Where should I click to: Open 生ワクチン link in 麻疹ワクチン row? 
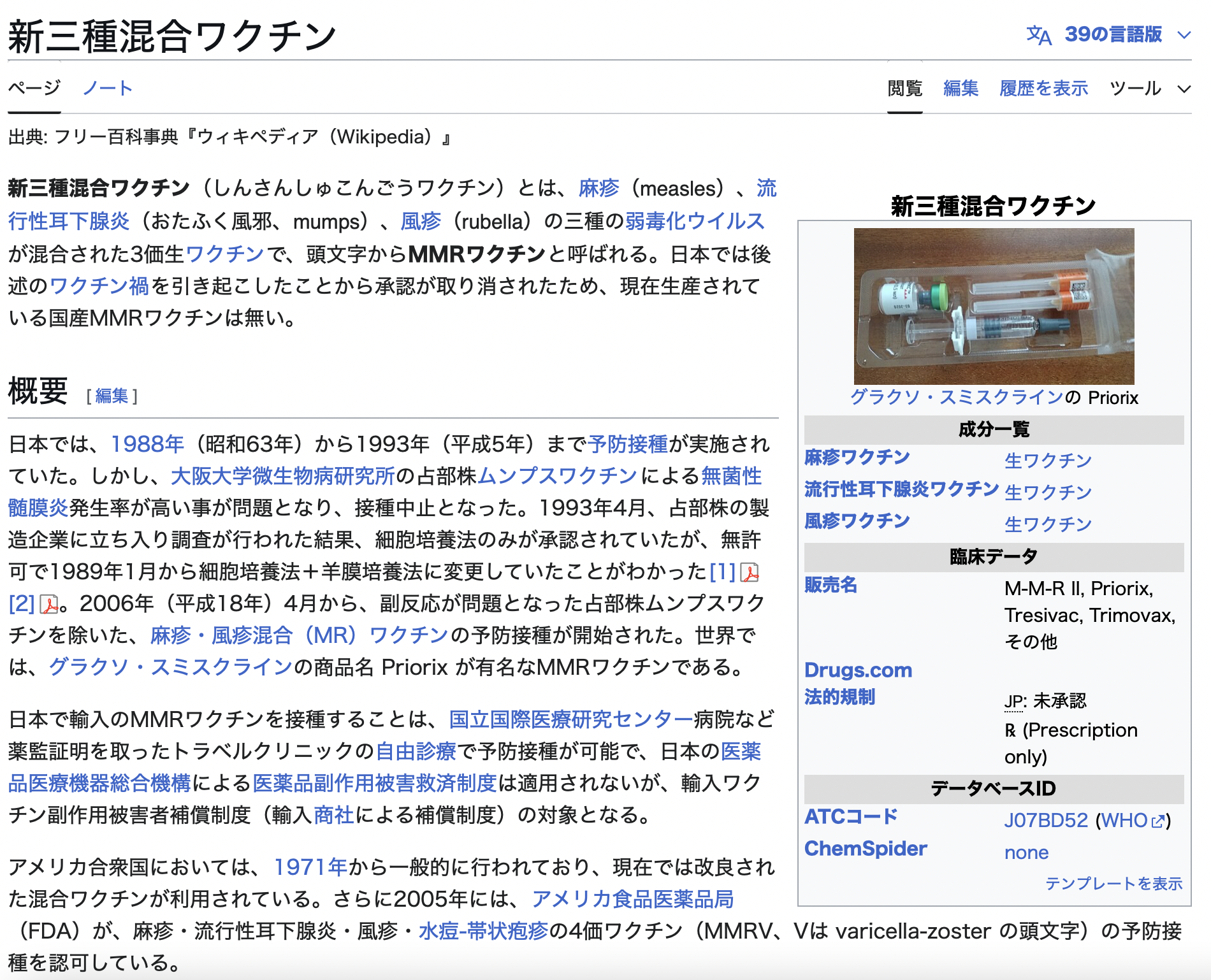tap(1048, 461)
